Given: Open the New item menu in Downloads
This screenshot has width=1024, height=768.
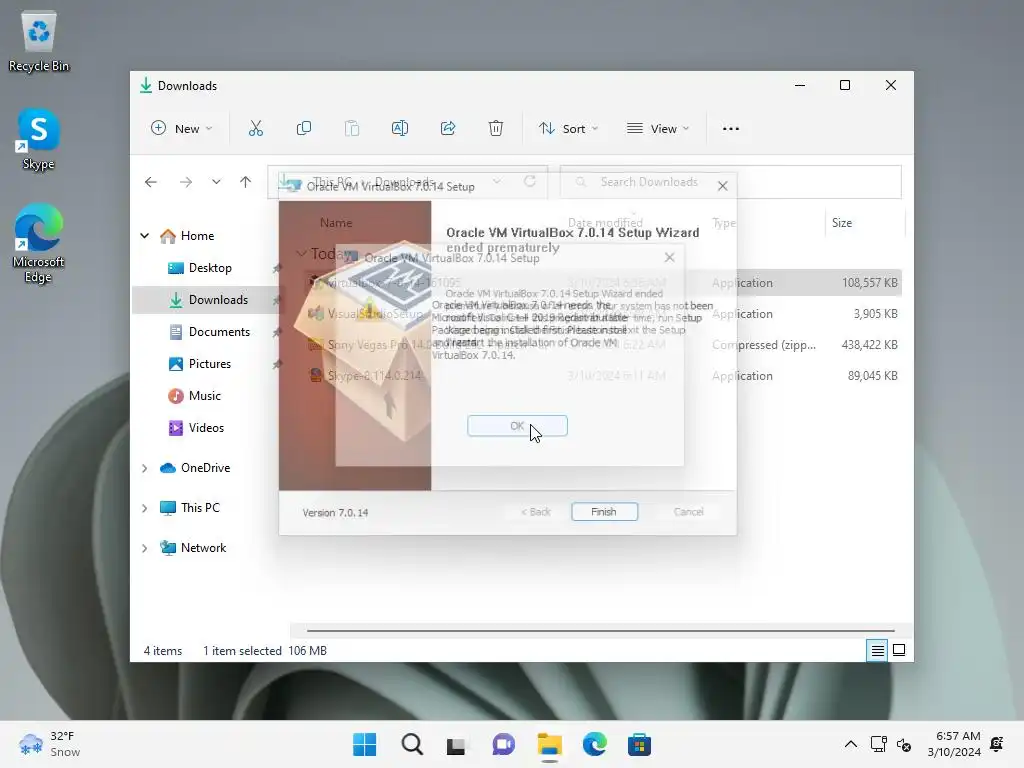Looking at the screenshot, I should point(181,129).
